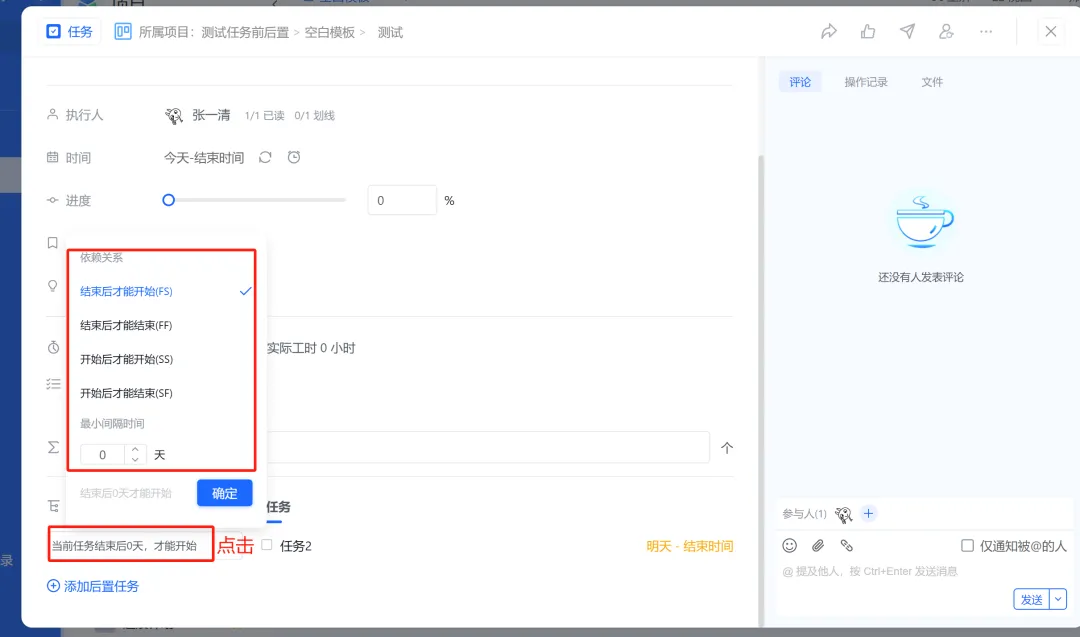Switch to the 评论 tab
This screenshot has height=637, width=1080.
800,82
